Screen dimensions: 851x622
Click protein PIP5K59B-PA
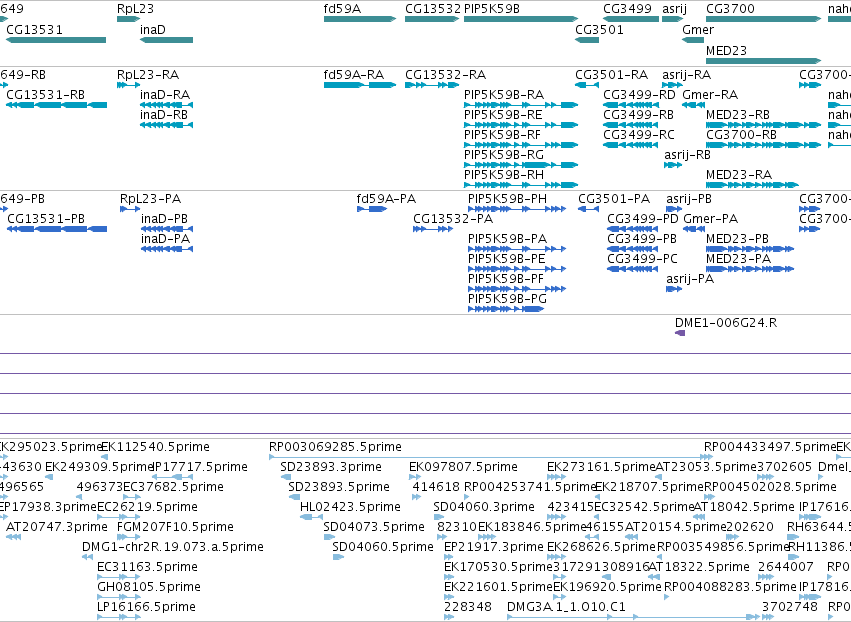[x=517, y=249]
